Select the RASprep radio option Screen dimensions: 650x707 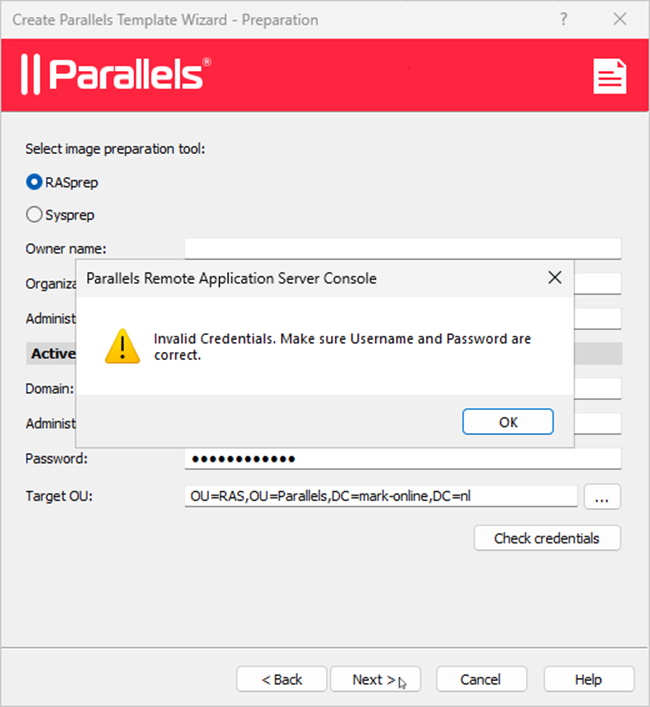pyautogui.click(x=34, y=182)
